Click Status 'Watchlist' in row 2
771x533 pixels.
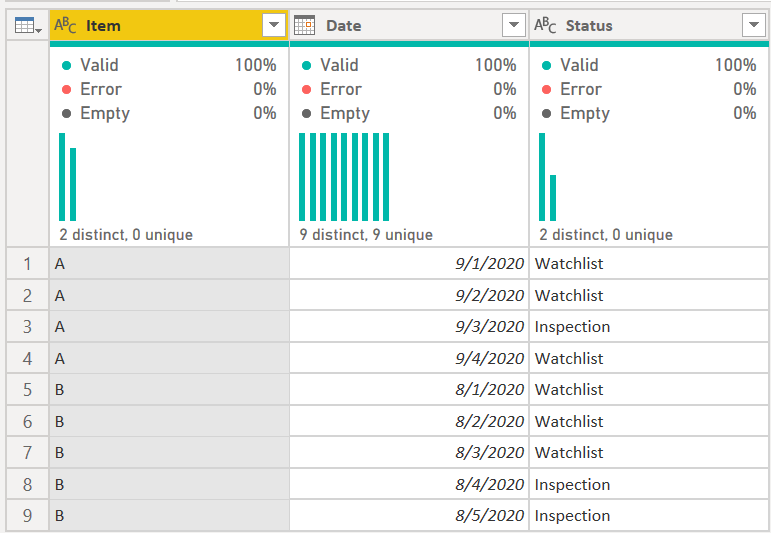649,295
